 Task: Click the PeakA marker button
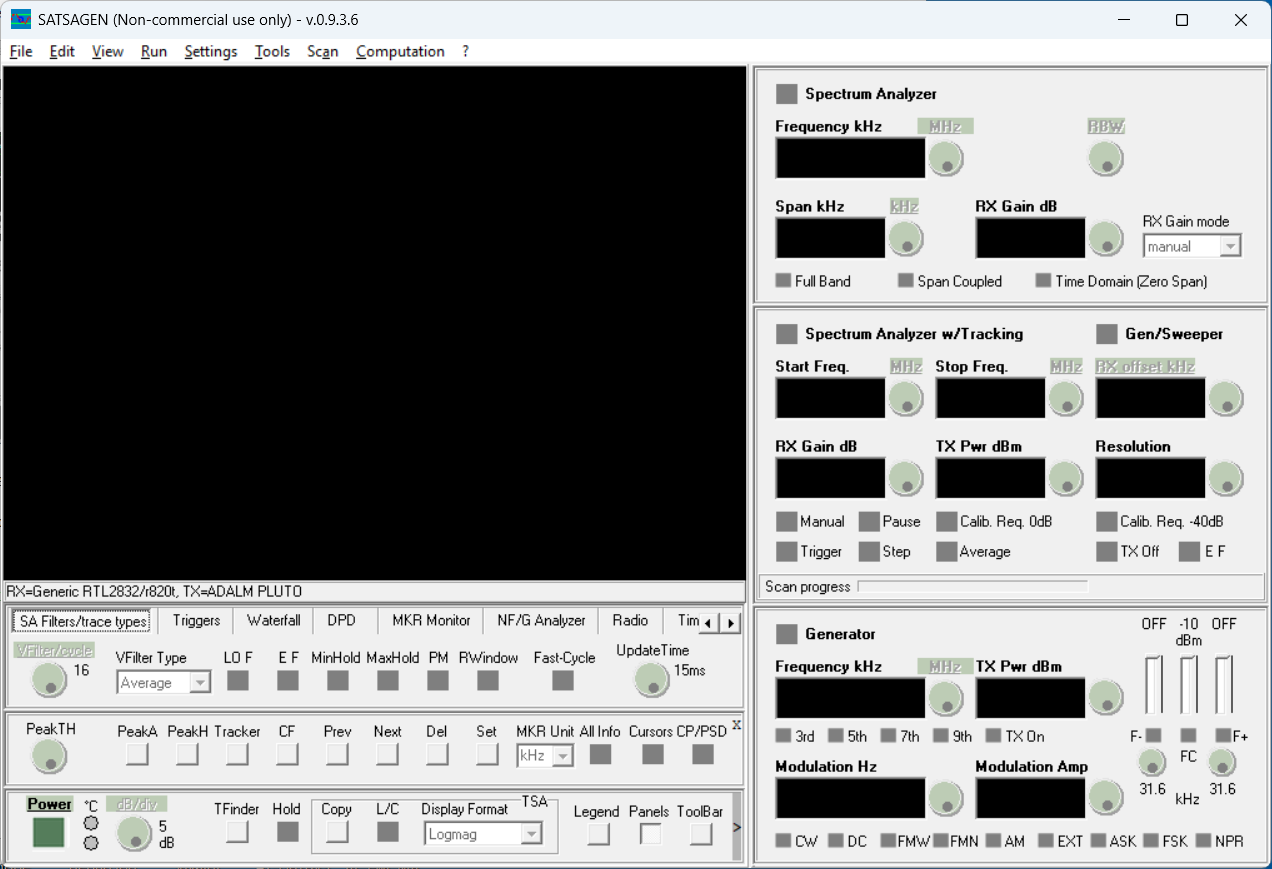tap(137, 754)
